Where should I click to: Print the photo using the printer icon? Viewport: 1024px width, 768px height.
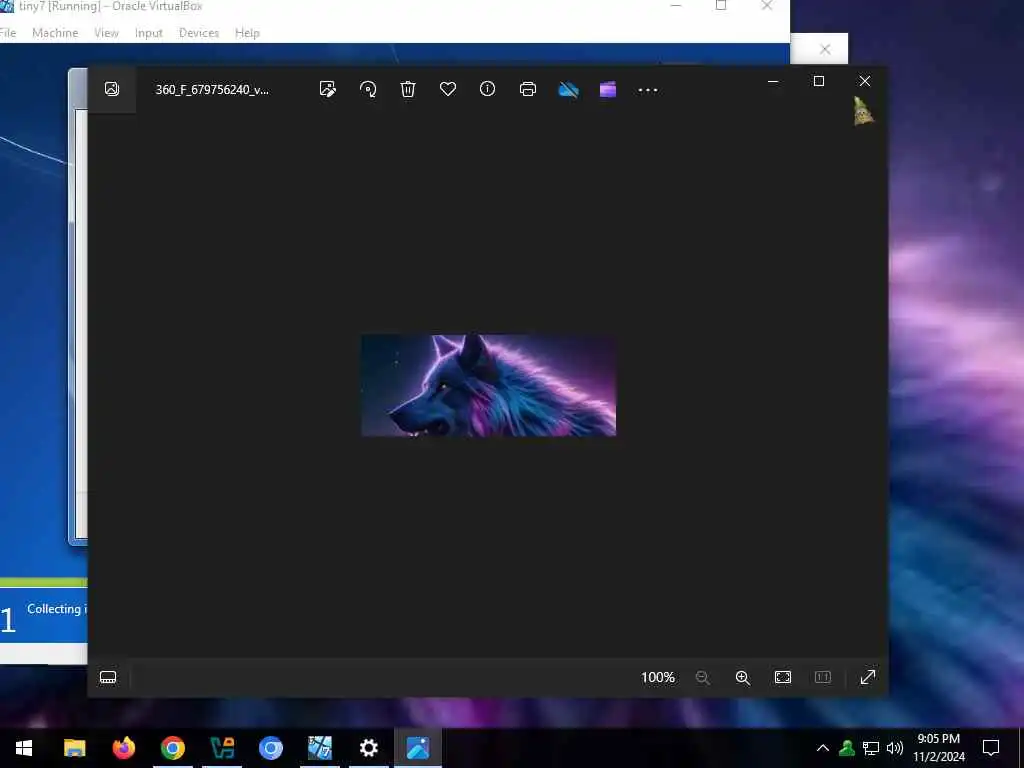pos(528,89)
